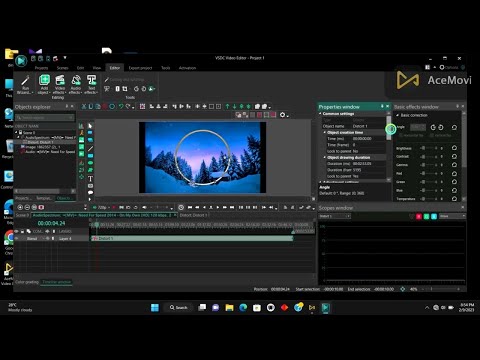
Task: Open Wave scope type dropdown
Action: coord(452,216)
